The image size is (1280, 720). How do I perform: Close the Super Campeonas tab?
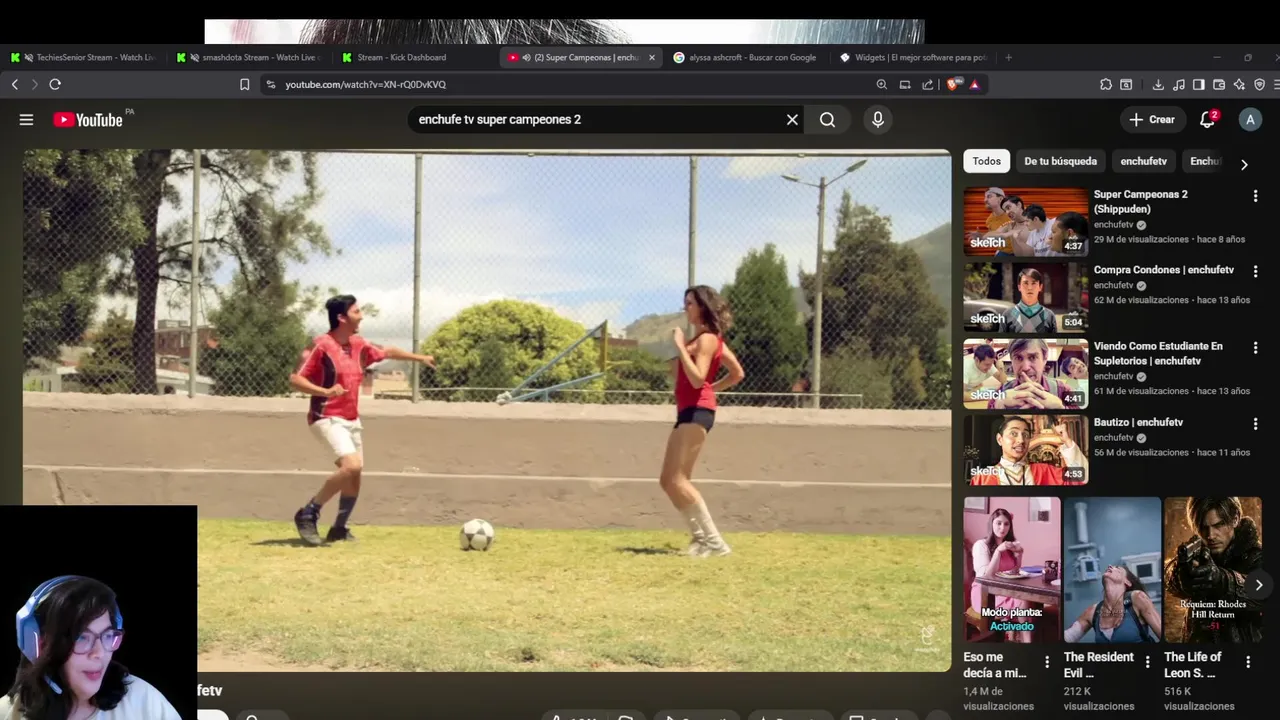coord(652,58)
